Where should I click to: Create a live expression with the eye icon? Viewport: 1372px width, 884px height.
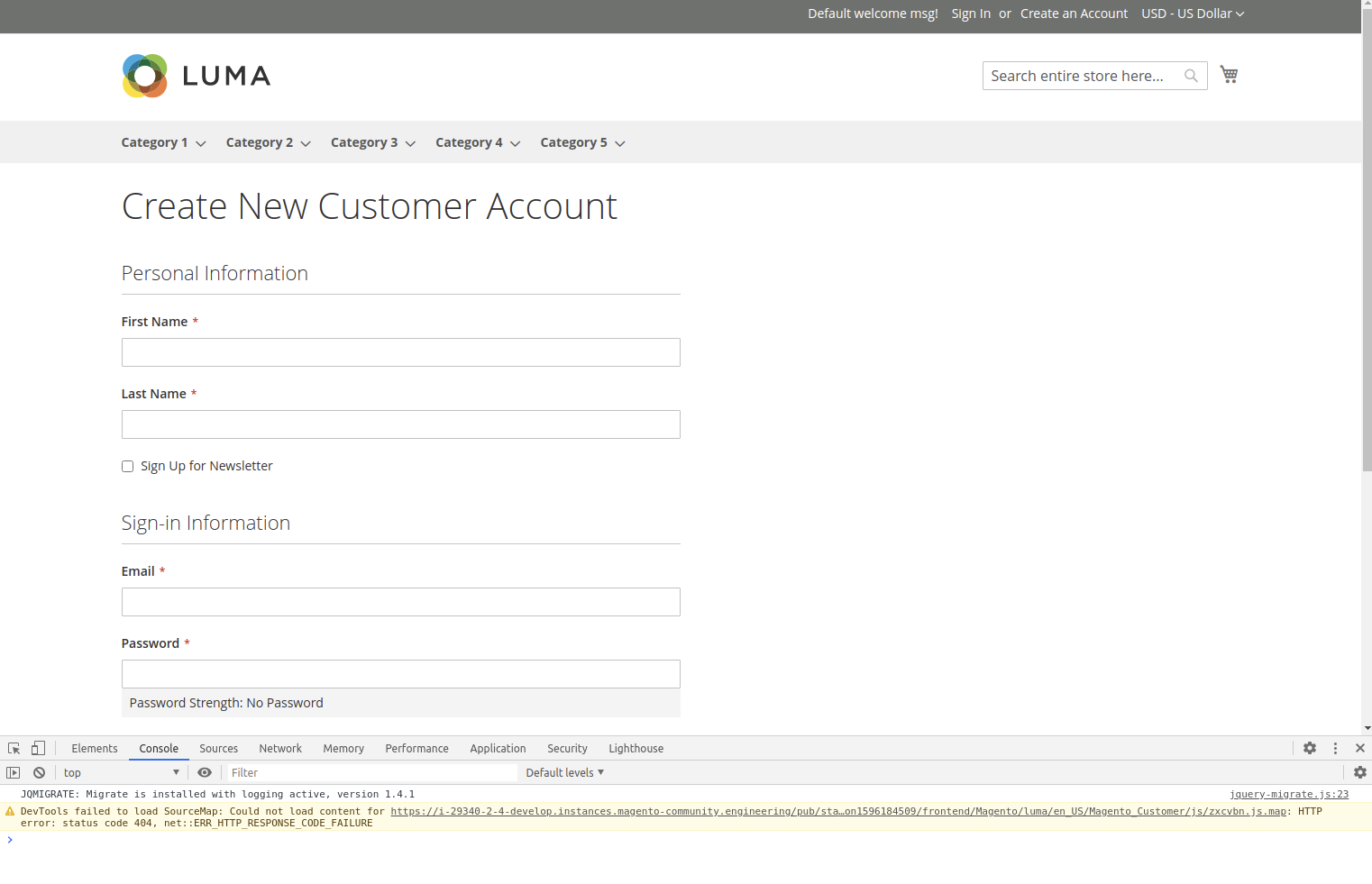205,772
